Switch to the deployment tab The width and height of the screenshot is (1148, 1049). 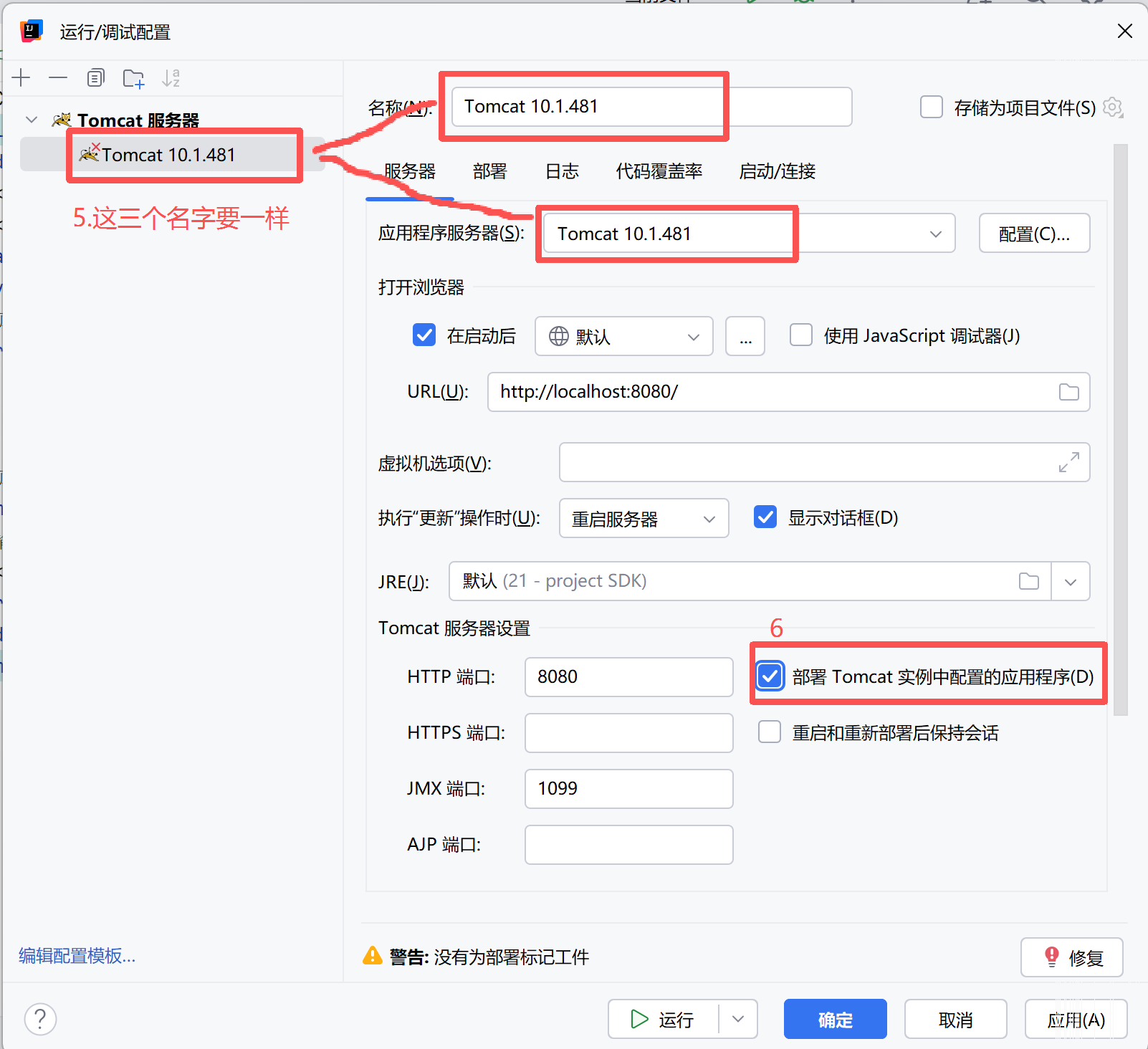pos(490,171)
